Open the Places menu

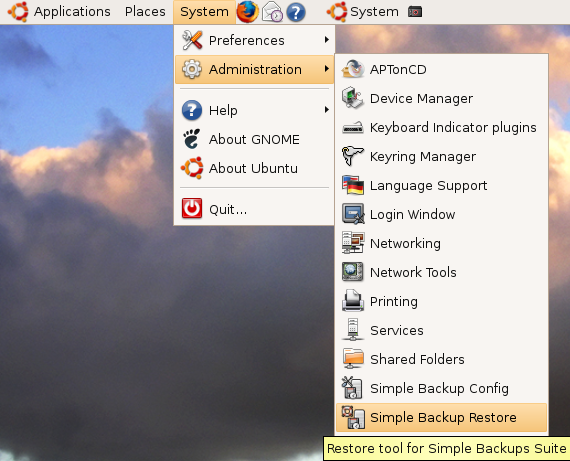[145, 12]
